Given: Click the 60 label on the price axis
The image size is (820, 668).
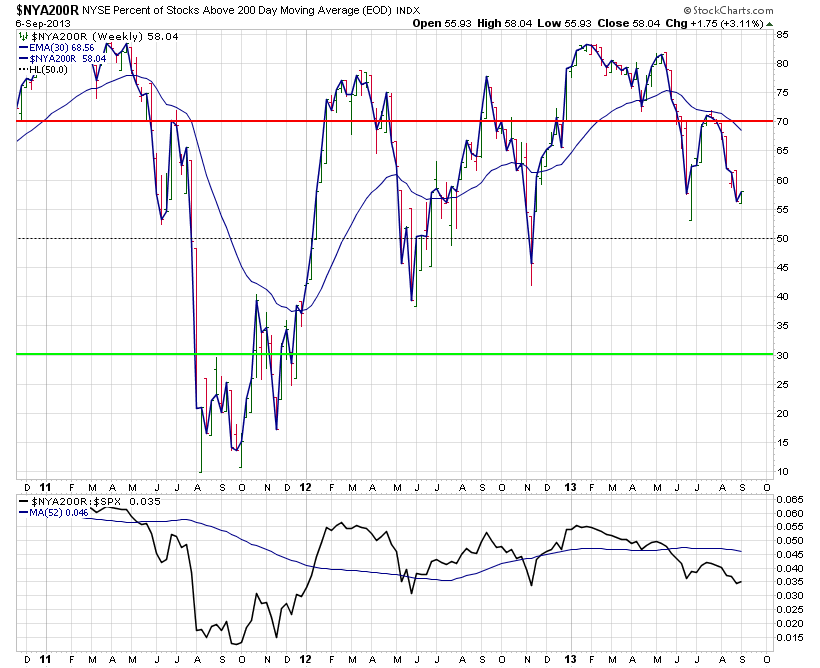Looking at the screenshot, I should pos(782,180).
